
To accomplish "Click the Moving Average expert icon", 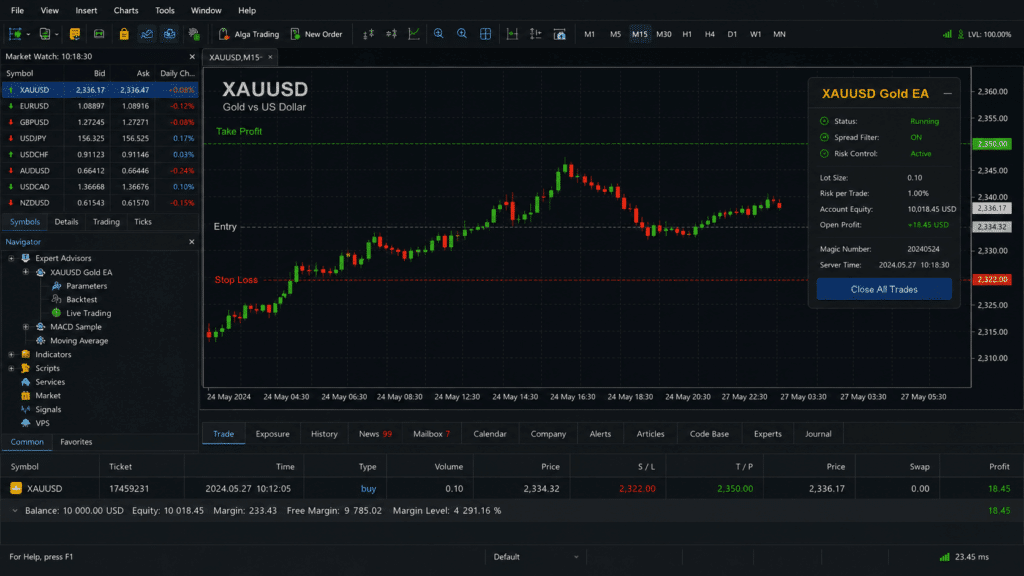I will pyautogui.click(x=40, y=341).
